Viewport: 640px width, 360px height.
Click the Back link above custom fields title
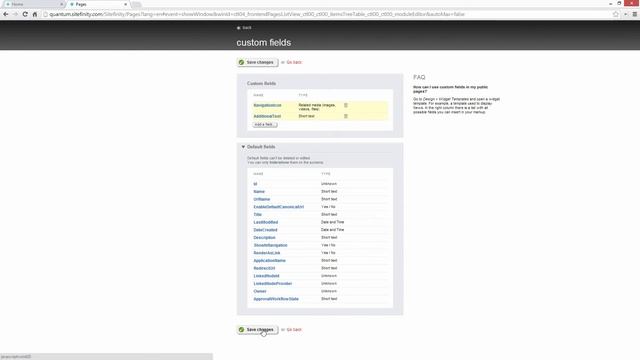(245, 28)
